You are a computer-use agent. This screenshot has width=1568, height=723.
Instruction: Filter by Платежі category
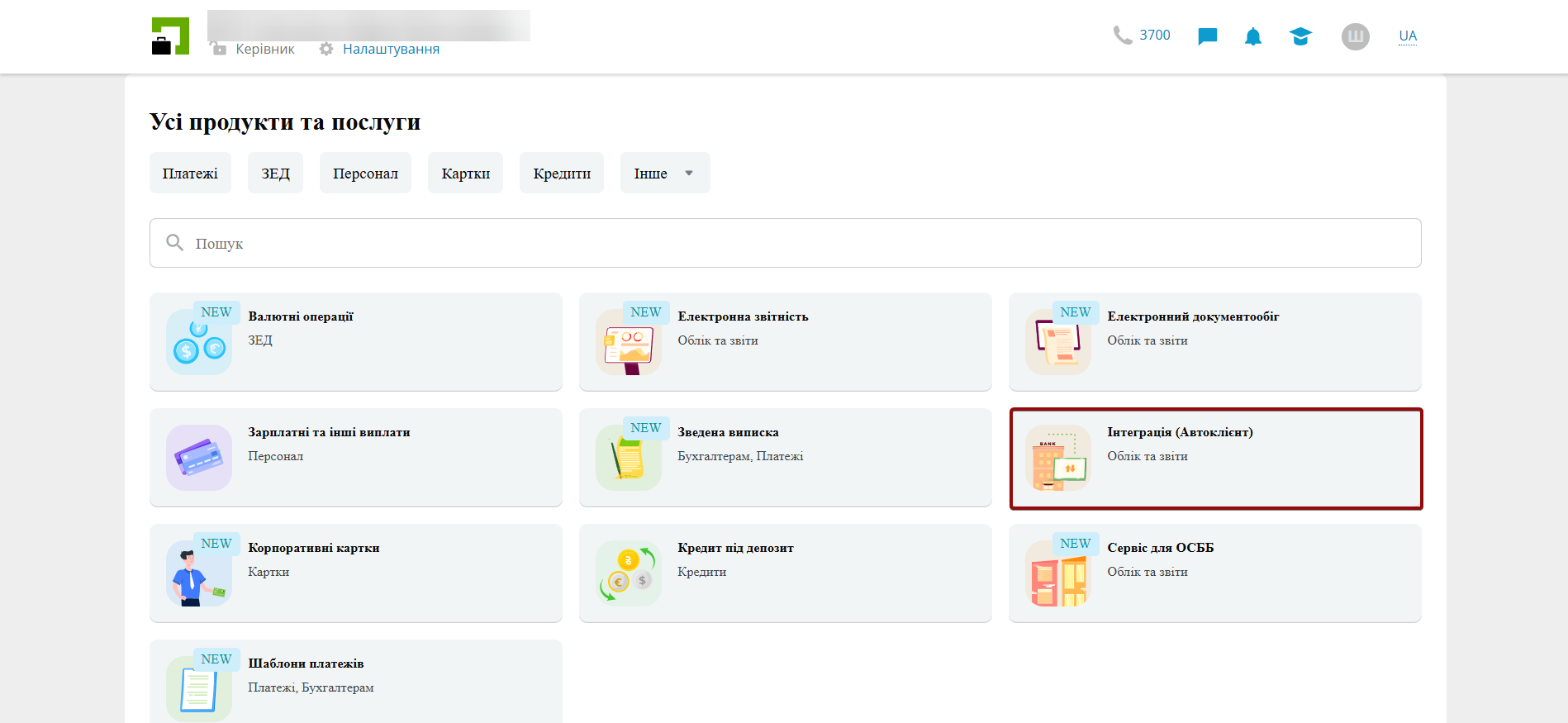[x=190, y=174]
